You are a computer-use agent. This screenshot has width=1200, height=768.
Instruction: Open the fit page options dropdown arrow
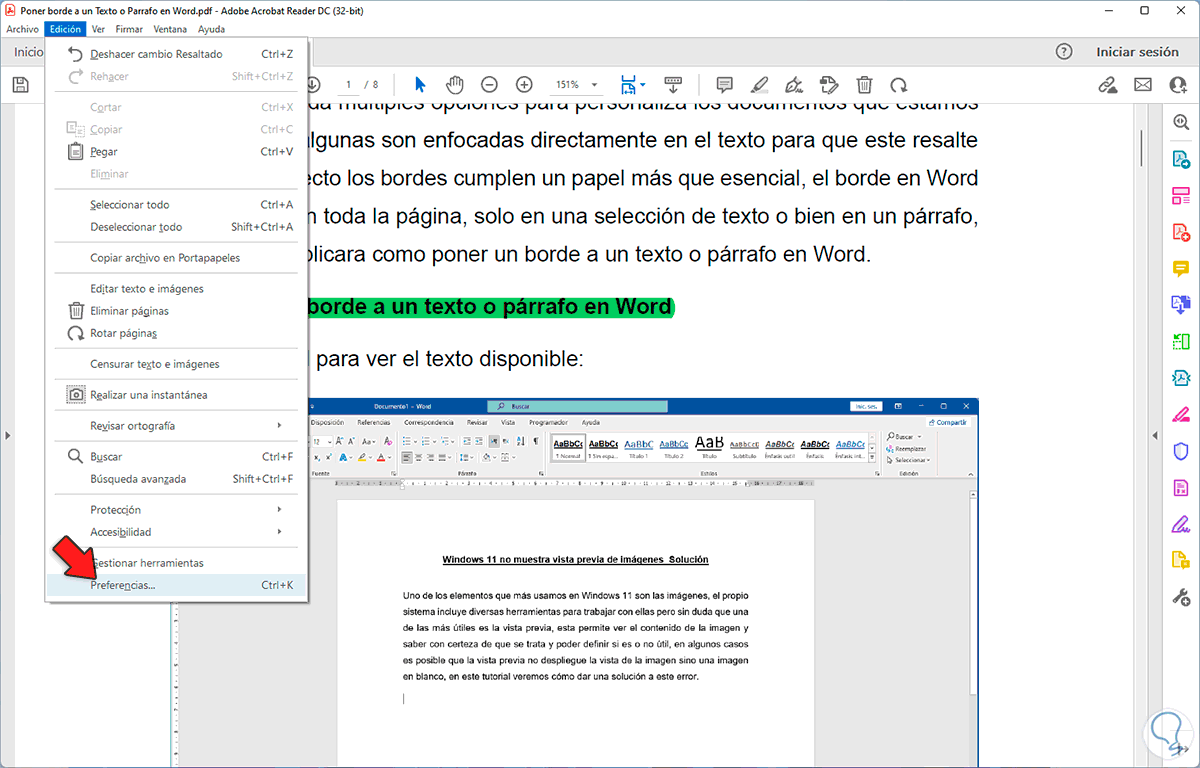click(643, 85)
